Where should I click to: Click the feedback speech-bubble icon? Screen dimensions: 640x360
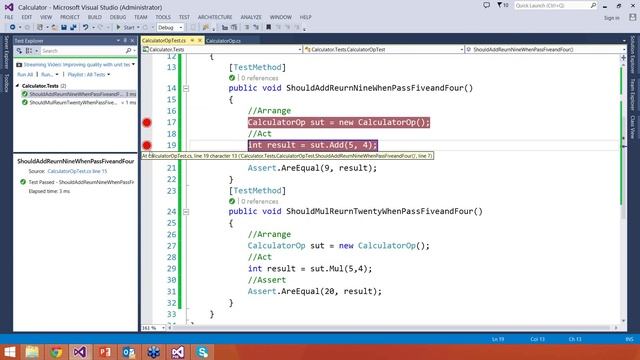tap(487, 5)
